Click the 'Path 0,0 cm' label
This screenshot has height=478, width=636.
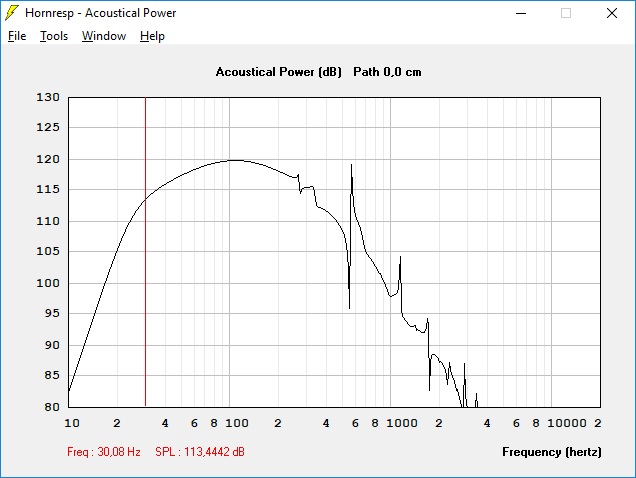click(387, 72)
